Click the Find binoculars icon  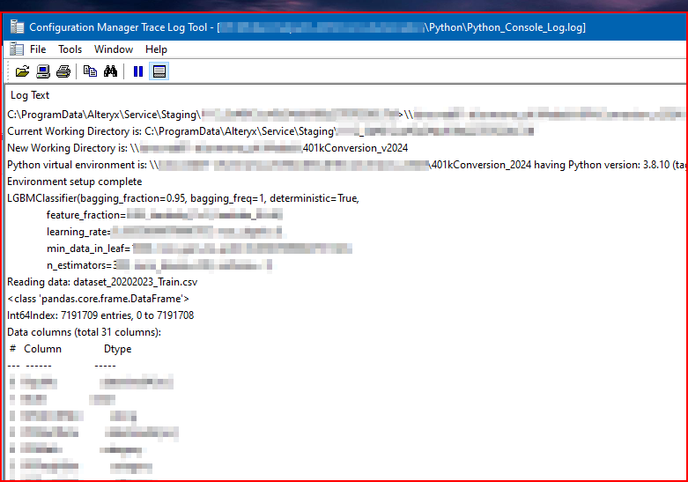tap(110, 71)
